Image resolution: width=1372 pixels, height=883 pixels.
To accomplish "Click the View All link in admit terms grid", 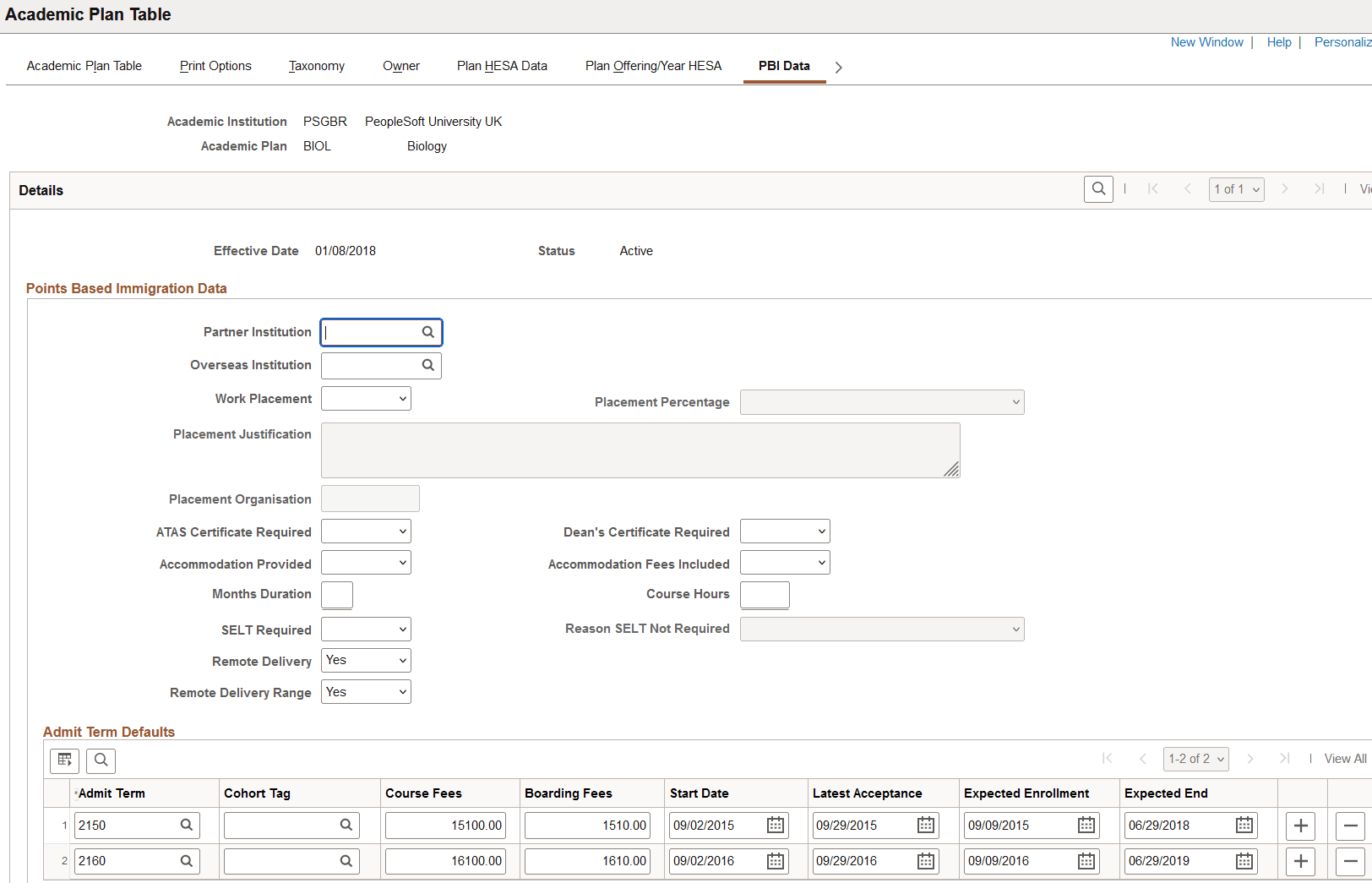I will click(x=1345, y=759).
